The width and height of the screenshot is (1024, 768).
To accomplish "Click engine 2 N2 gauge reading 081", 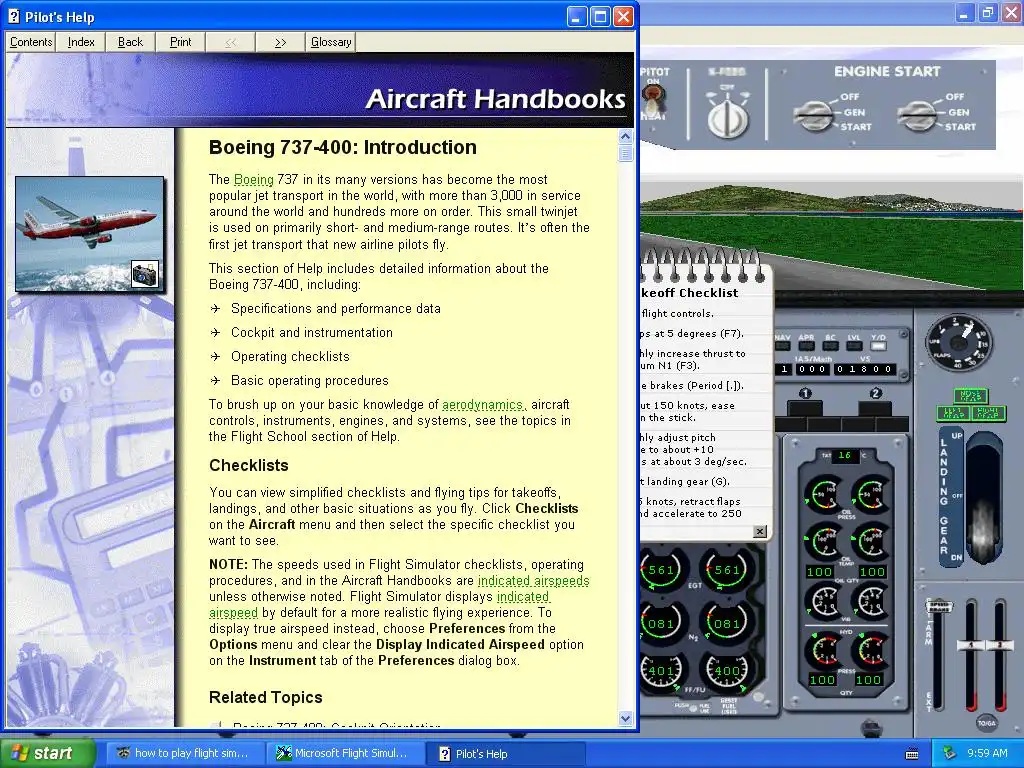I will (x=726, y=623).
